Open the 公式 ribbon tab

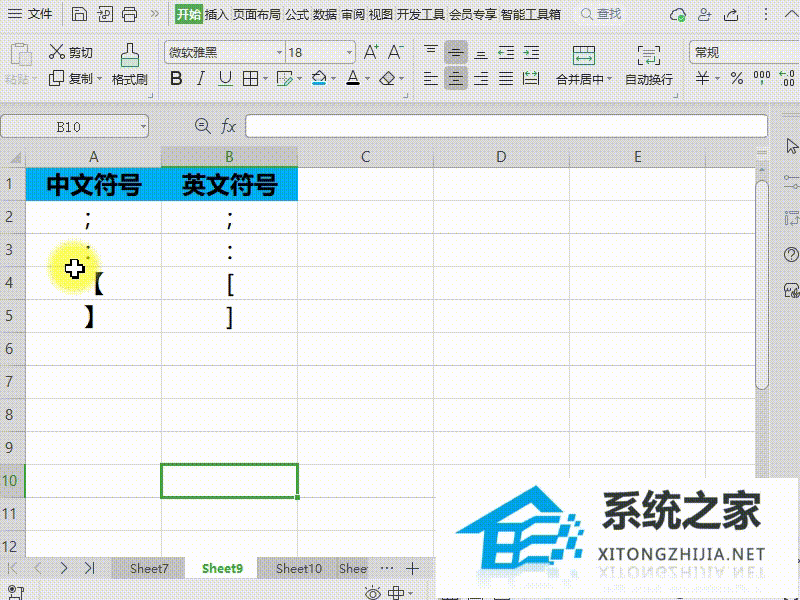point(297,14)
